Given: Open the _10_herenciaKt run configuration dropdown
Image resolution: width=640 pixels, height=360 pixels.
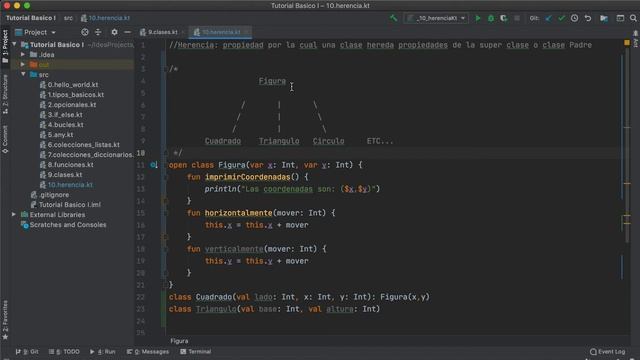Looking at the screenshot, I should [x=436, y=18].
